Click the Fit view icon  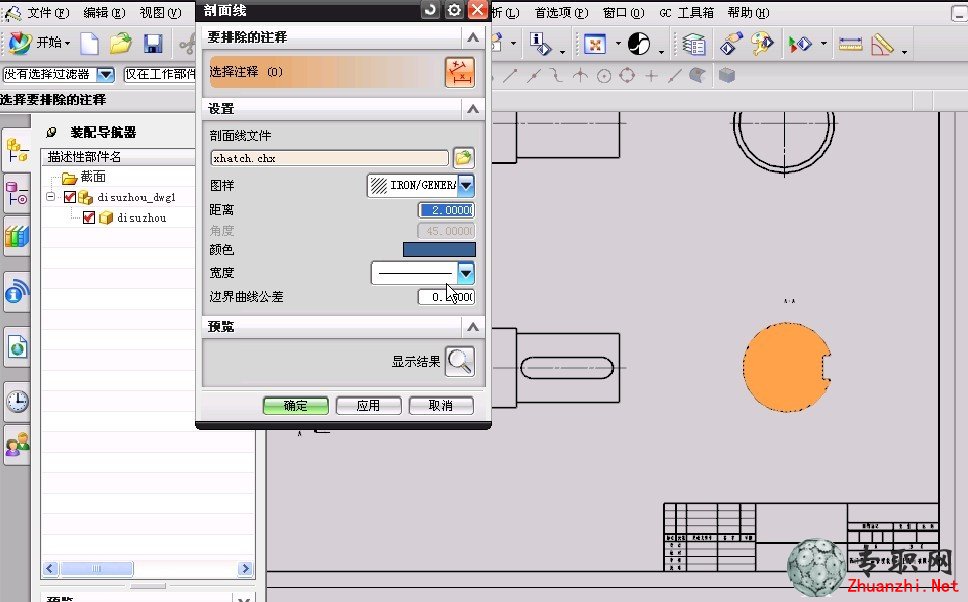click(595, 44)
